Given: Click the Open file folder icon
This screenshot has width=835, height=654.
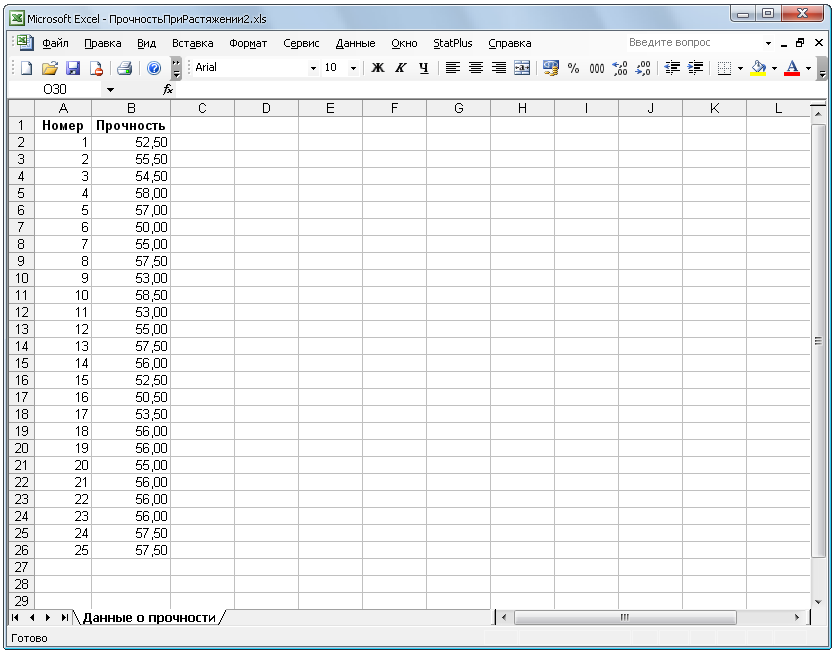Looking at the screenshot, I should pos(49,68).
